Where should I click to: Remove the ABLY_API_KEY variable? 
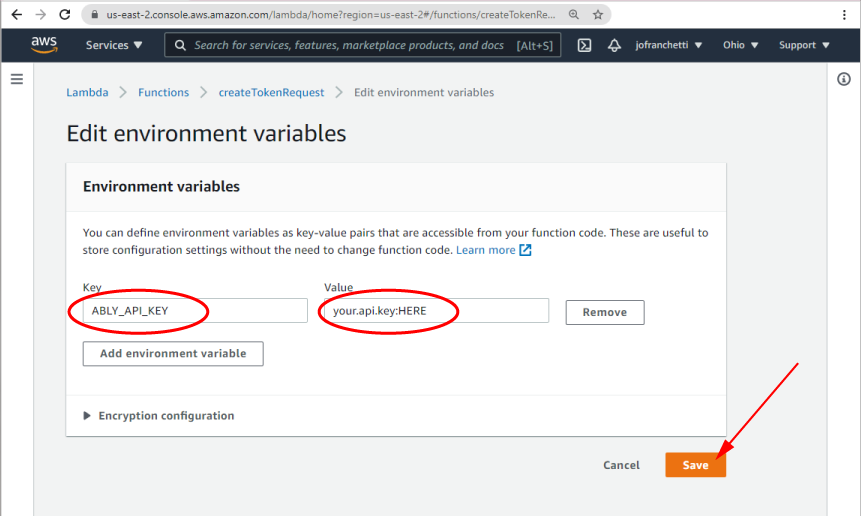[605, 312]
